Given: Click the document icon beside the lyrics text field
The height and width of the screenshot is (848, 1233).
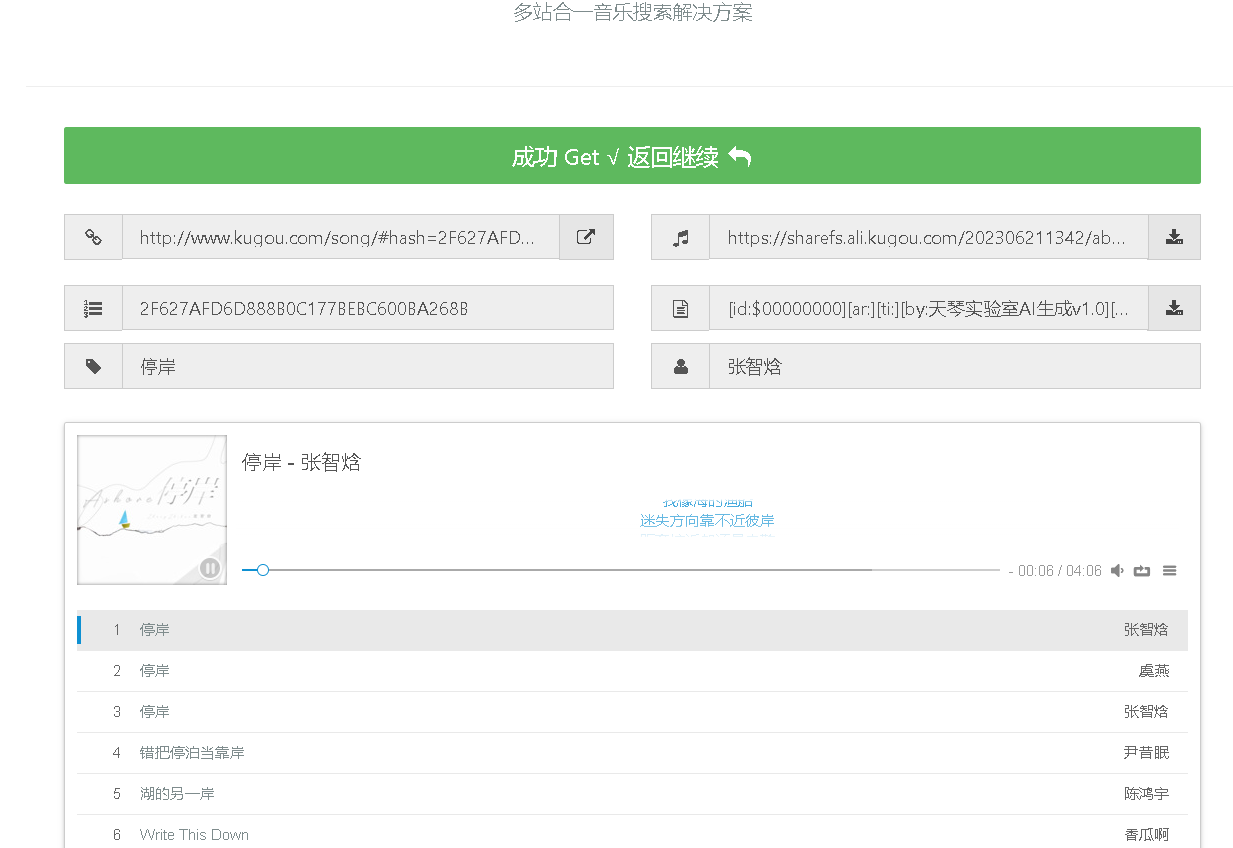Looking at the screenshot, I should point(680,308).
